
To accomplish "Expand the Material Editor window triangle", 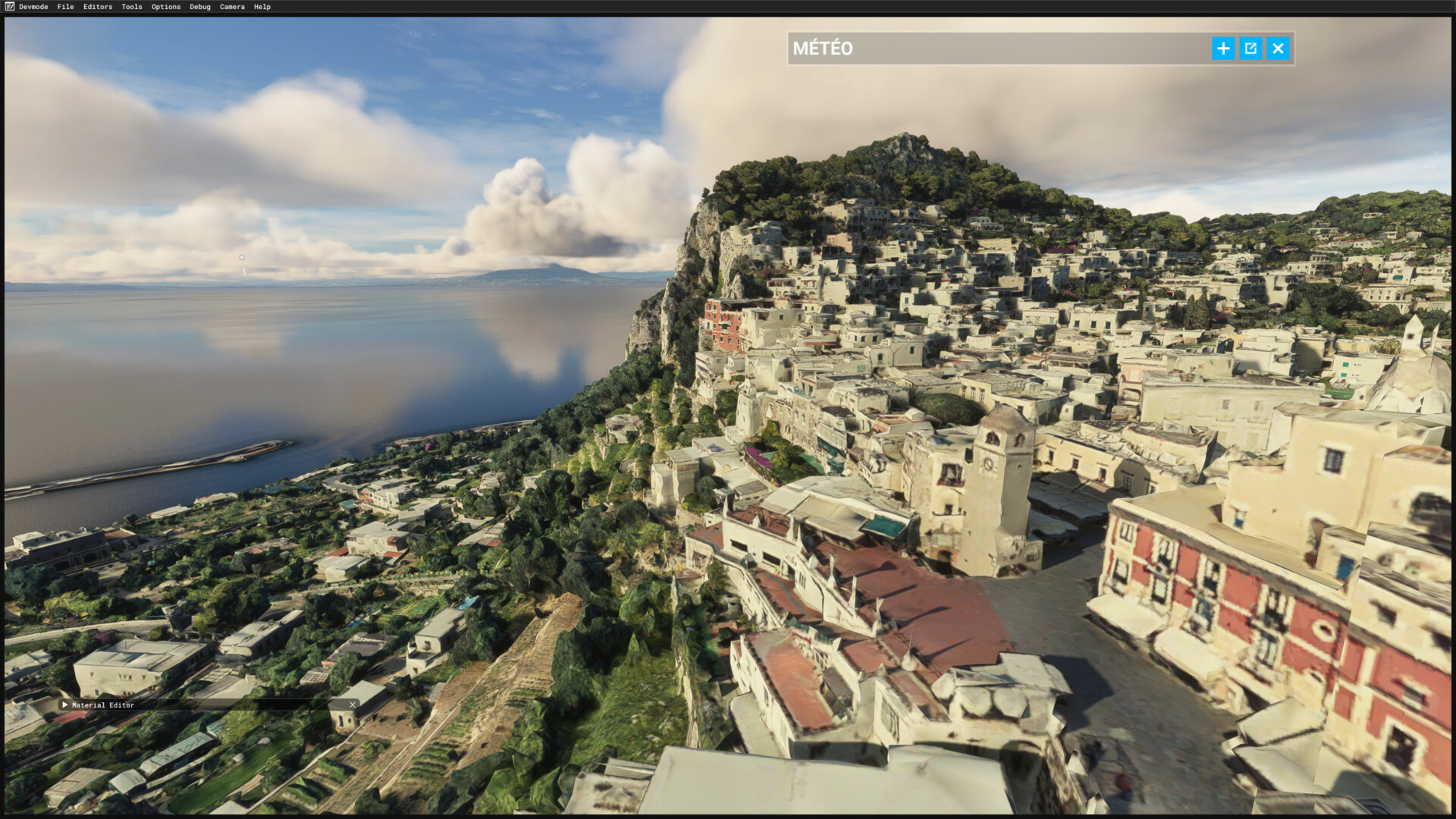I will (x=65, y=704).
